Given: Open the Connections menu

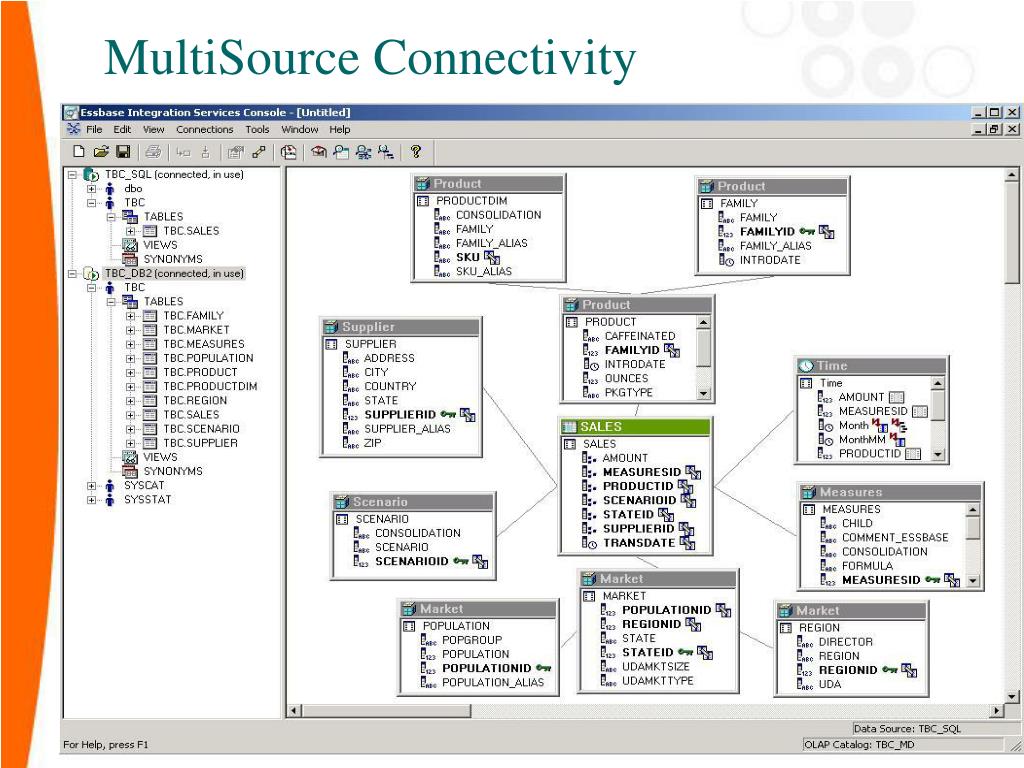Looking at the screenshot, I should (x=204, y=129).
